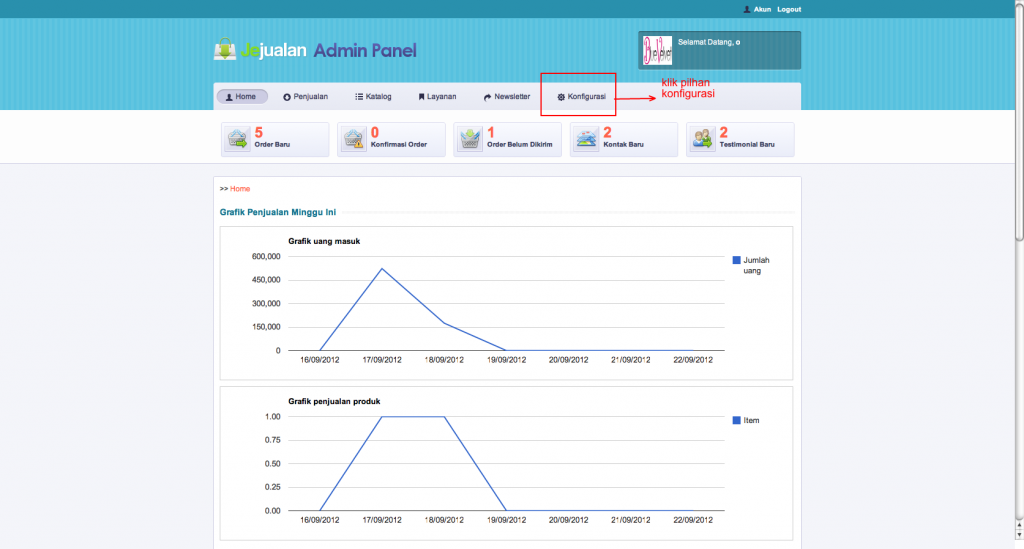Open the Konfigurasi settings menu

[x=581, y=97]
